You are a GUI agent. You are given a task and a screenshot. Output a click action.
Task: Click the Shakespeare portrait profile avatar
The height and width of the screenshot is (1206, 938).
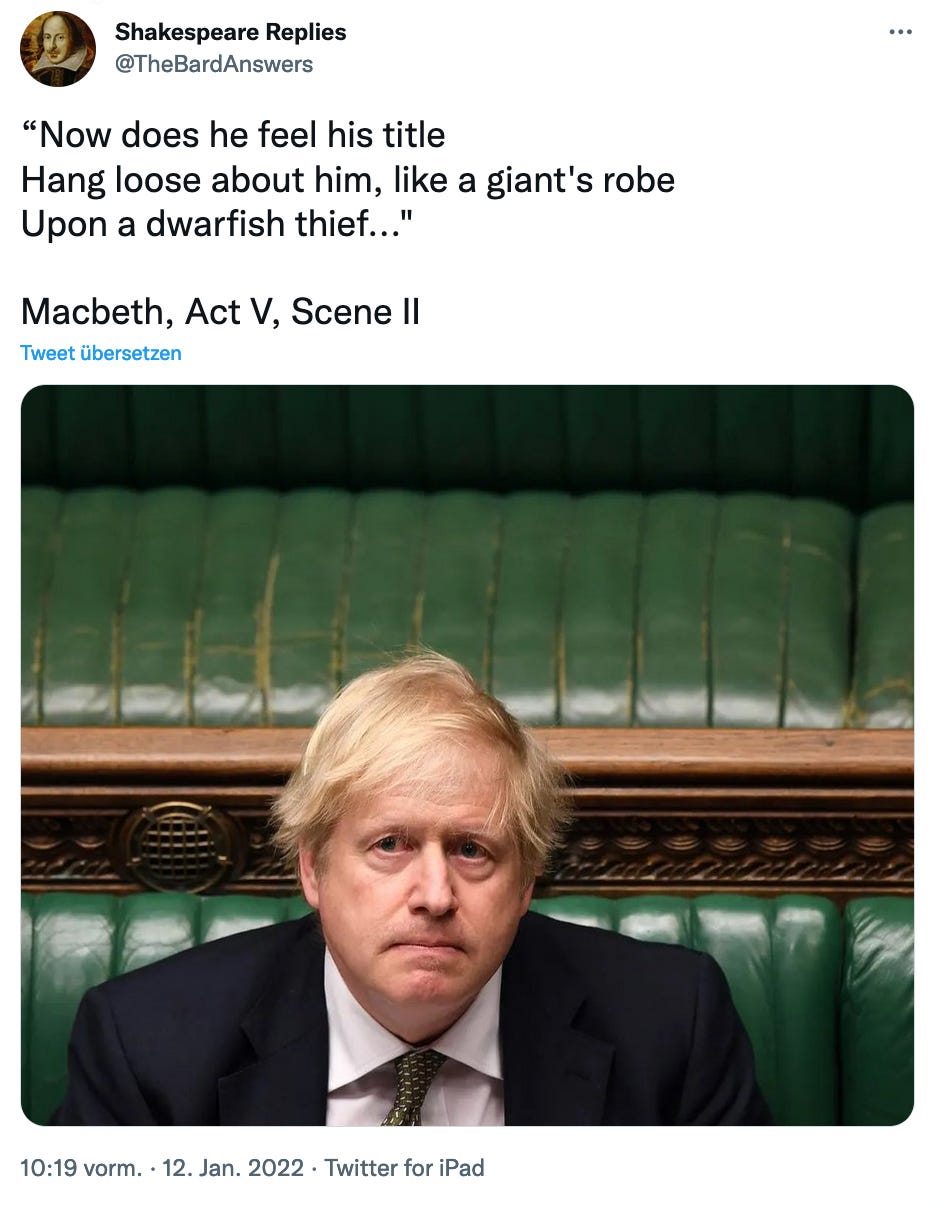coord(58,48)
